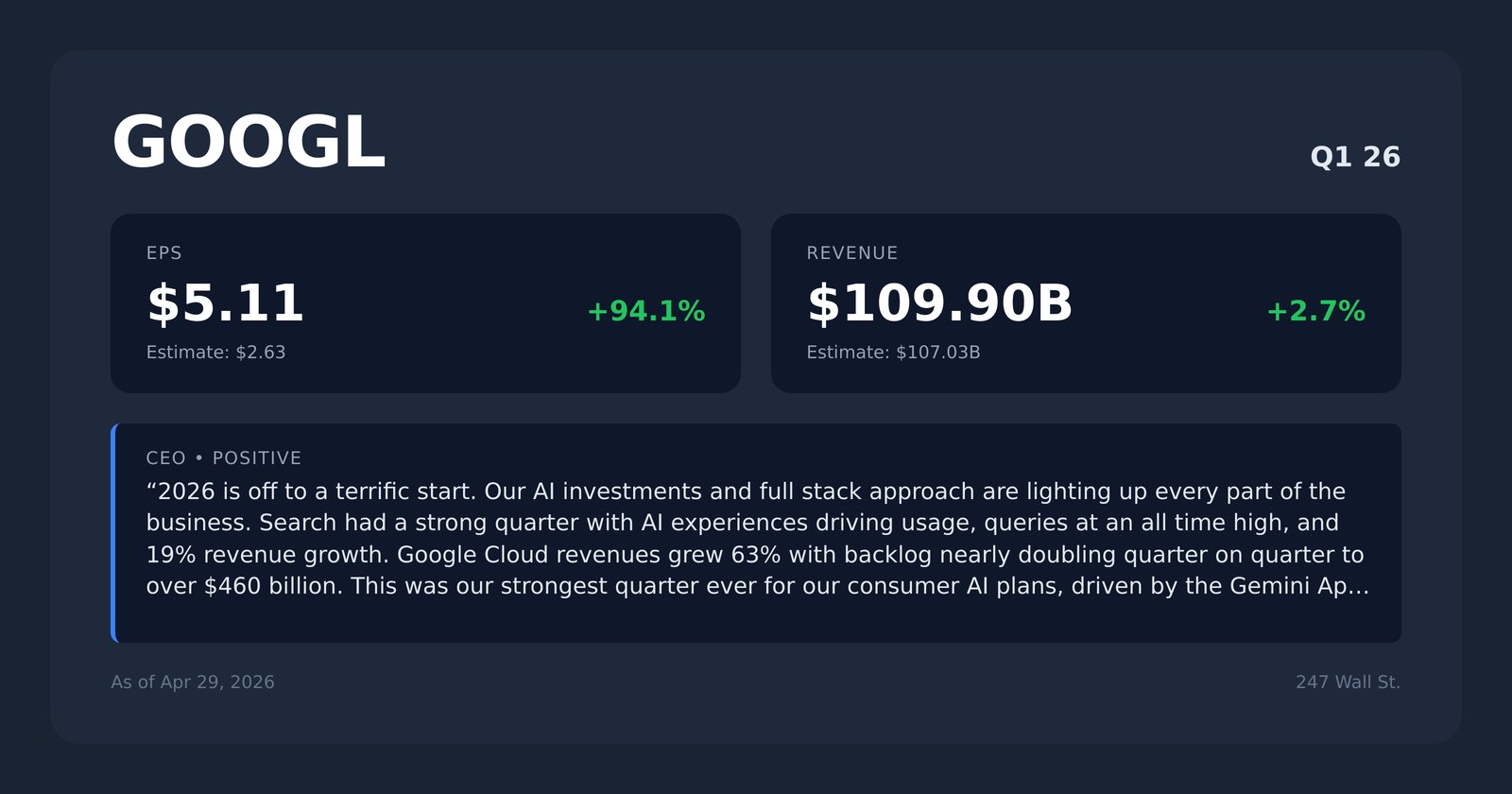The height and width of the screenshot is (794, 1512).
Task: Click the REVENUE card label
Action: (852, 253)
